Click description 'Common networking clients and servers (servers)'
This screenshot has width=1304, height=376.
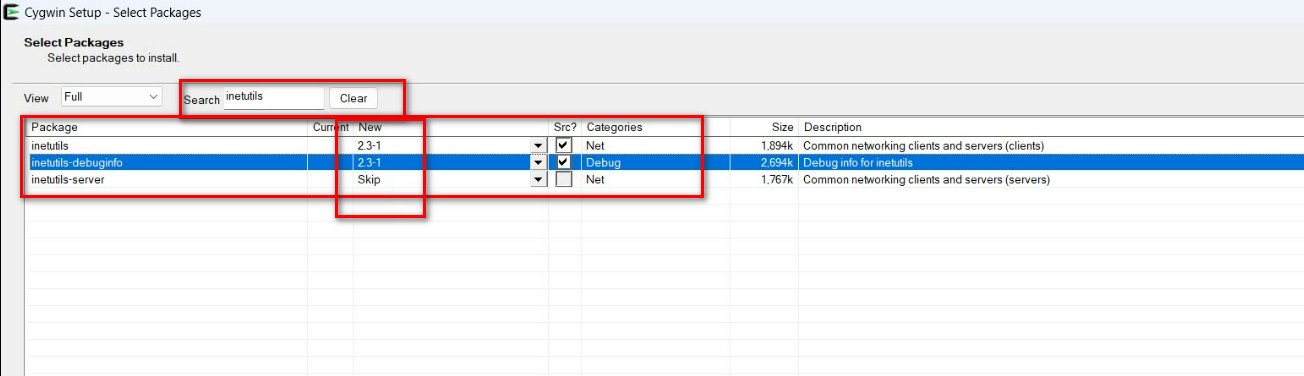[x=926, y=179]
